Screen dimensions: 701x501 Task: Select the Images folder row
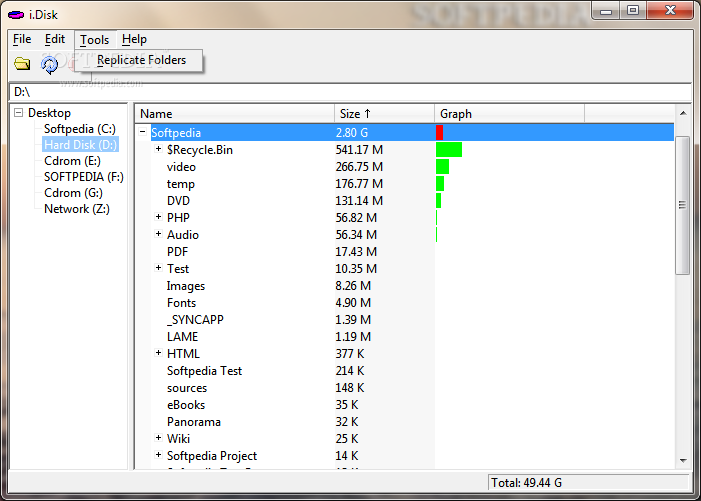[x=405, y=286]
